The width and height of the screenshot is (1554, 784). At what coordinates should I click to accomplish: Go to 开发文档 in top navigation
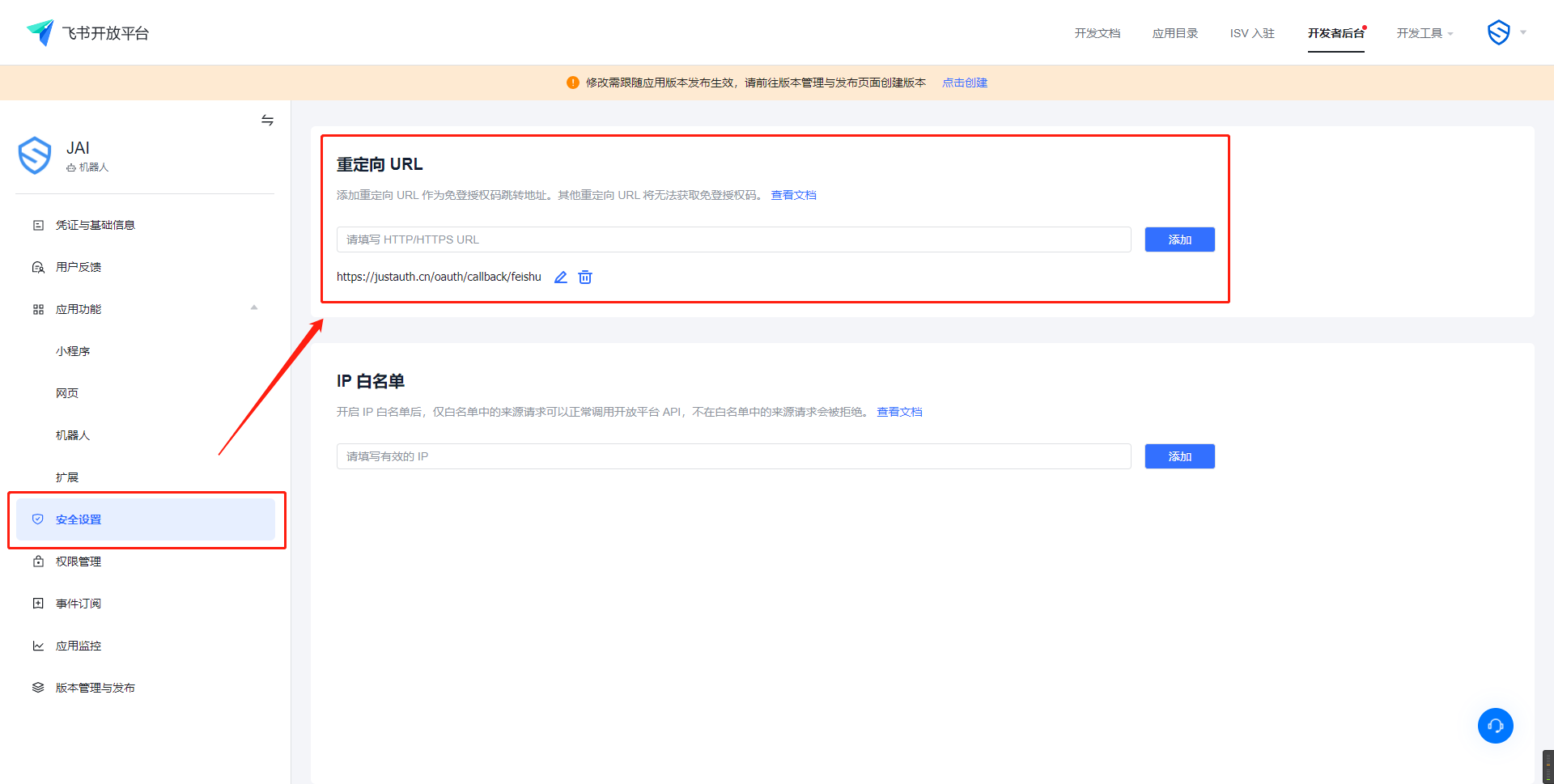[1097, 33]
